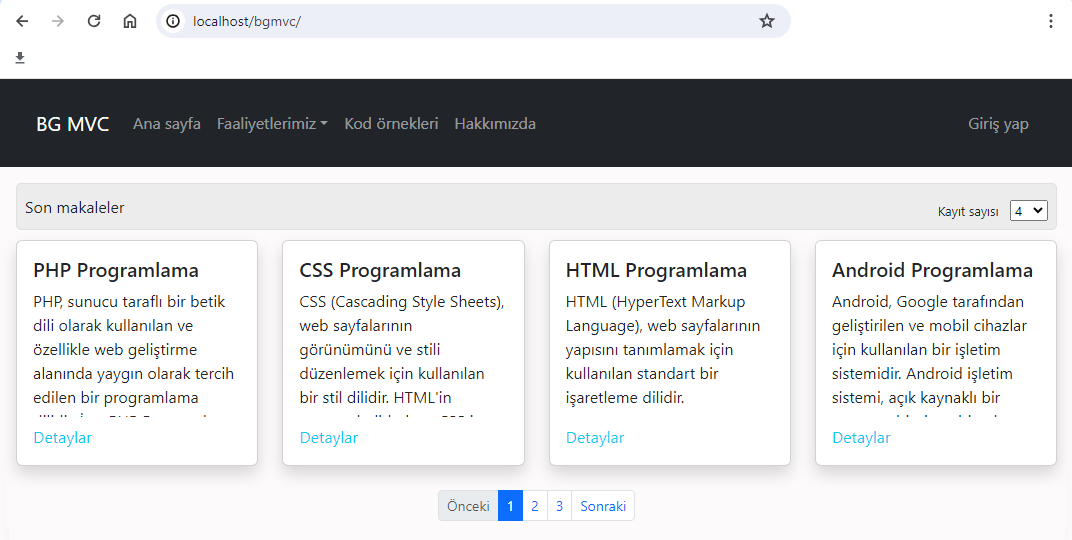This screenshot has height=540, width=1072.
Task: Click the browser forward arrow
Action: coord(58,21)
